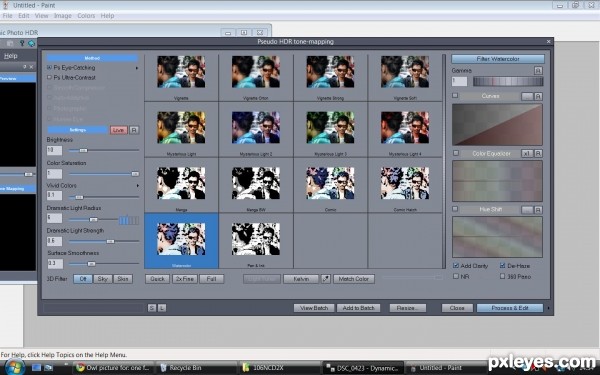Toggle the Live preview button
This screenshot has width=600, height=375.
119,130
